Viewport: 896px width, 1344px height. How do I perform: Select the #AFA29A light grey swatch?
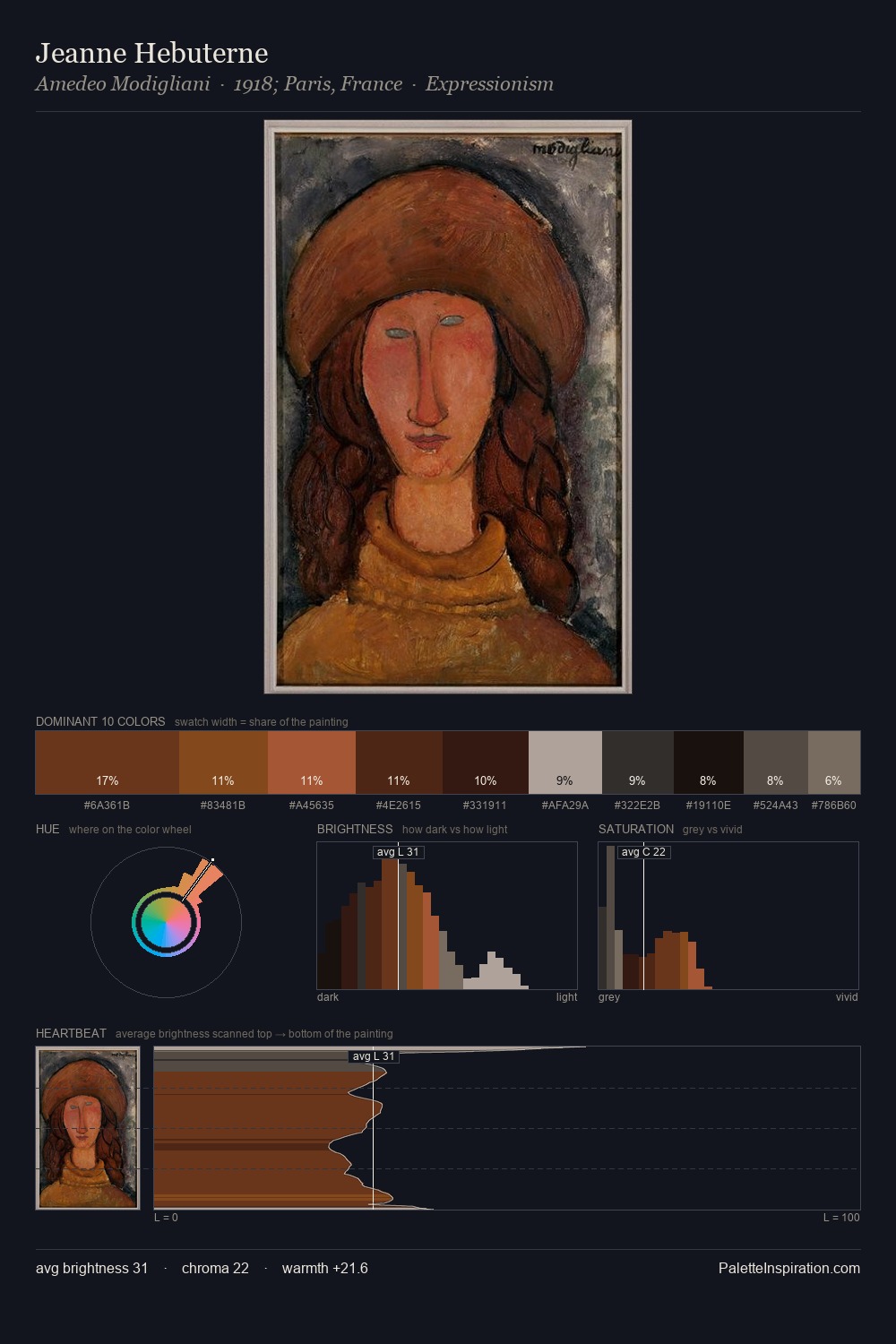[x=564, y=762]
